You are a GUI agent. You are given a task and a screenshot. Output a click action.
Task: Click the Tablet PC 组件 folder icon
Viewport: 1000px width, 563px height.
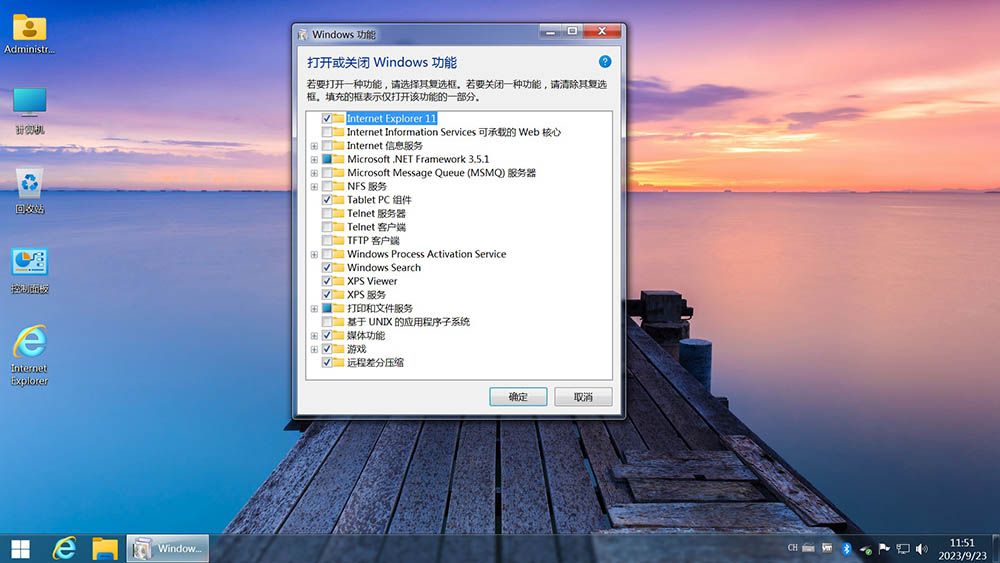click(x=339, y=200)
